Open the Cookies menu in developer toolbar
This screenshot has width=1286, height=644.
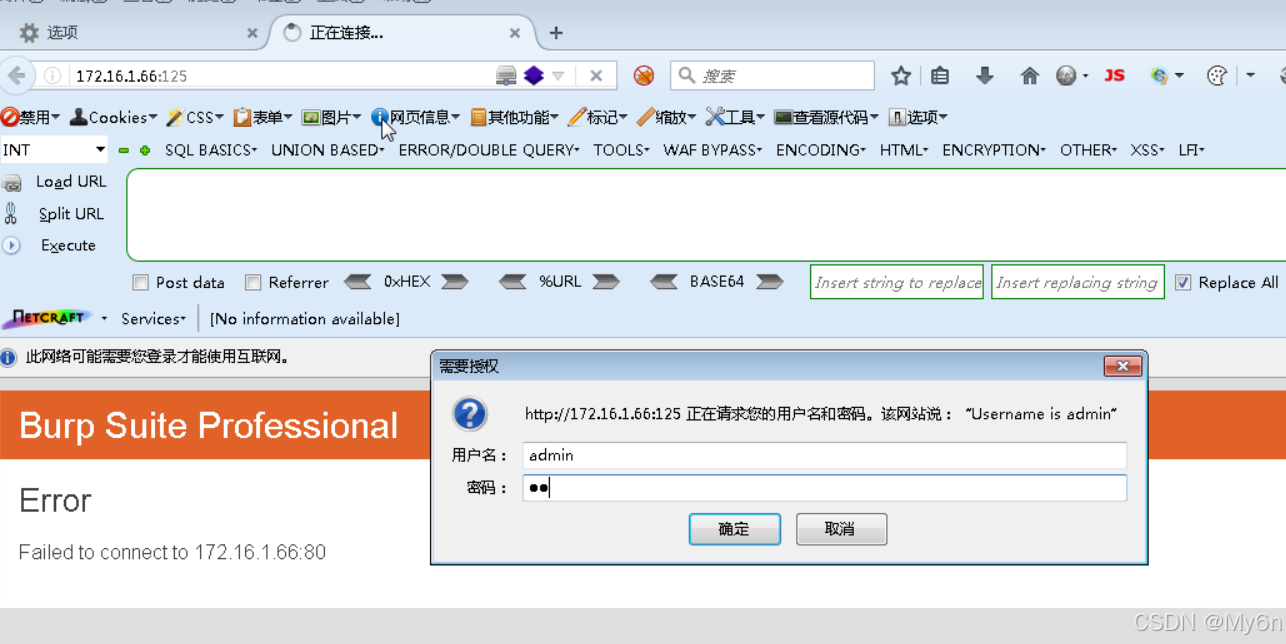pyautogui.click(x=113, y=118)
